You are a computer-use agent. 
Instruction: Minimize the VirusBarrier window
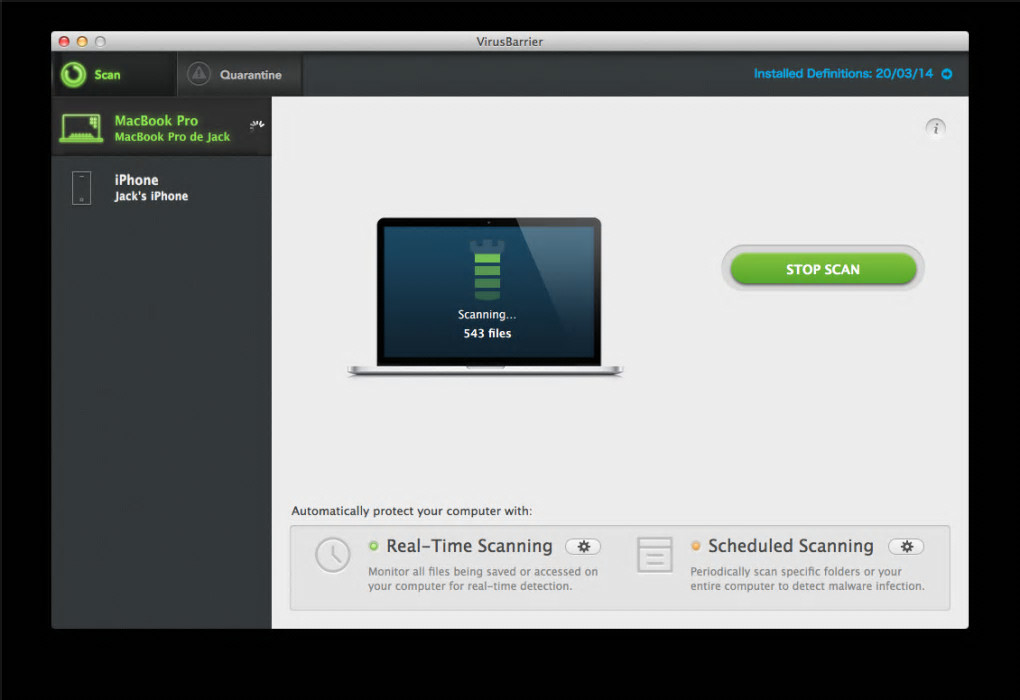[x=82, y=42]
